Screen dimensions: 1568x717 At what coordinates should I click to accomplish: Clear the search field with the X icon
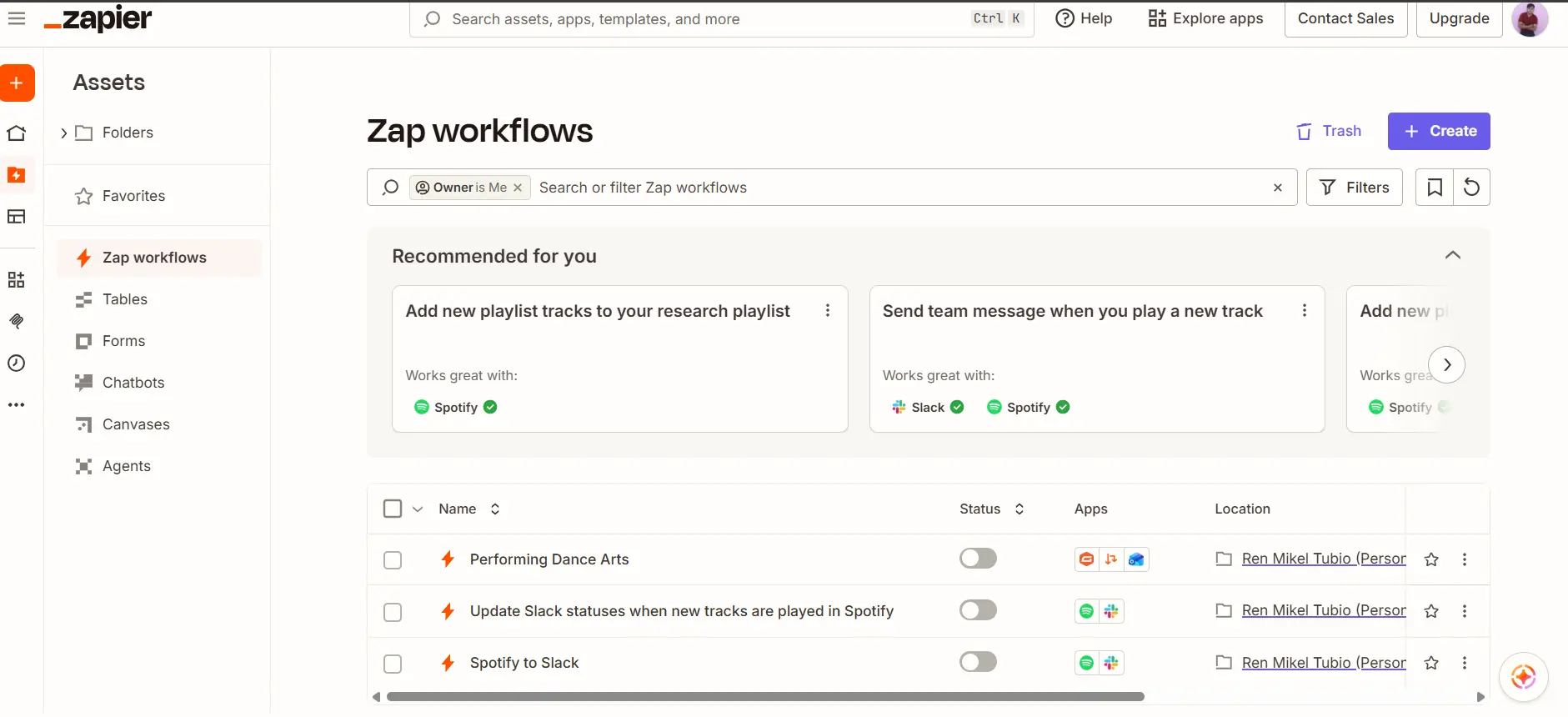coord(1278,188)
